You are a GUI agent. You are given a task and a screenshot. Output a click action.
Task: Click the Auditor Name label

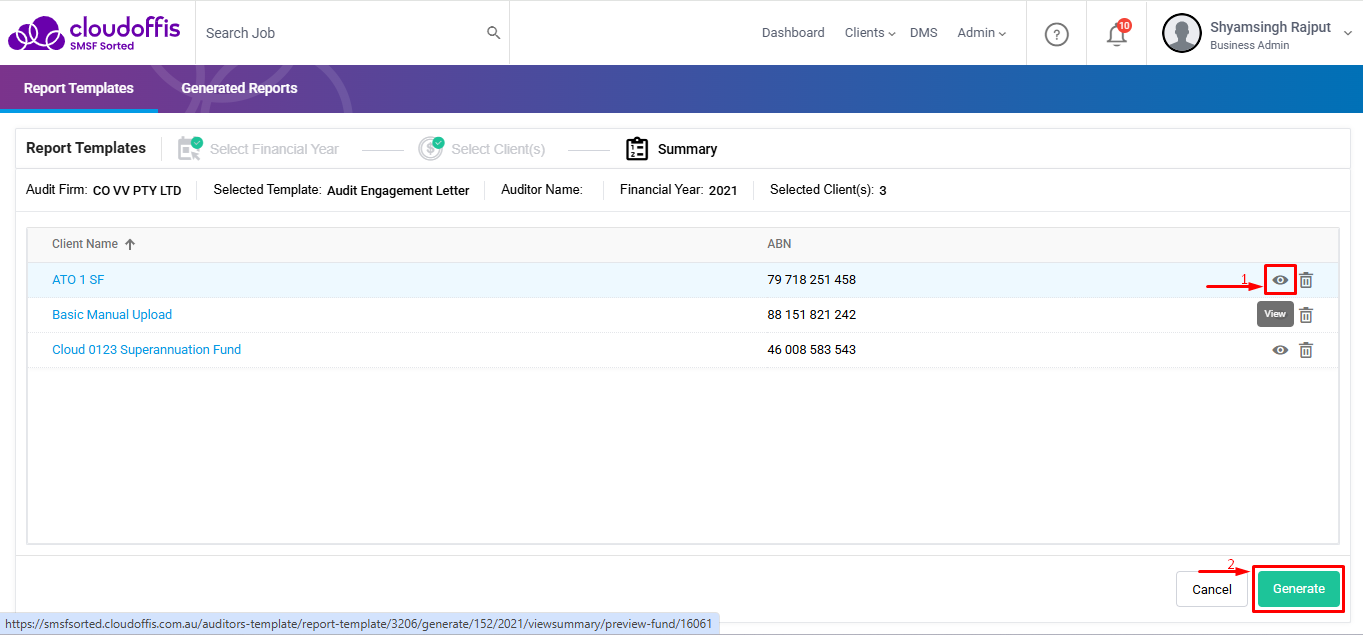pos(542,189)
